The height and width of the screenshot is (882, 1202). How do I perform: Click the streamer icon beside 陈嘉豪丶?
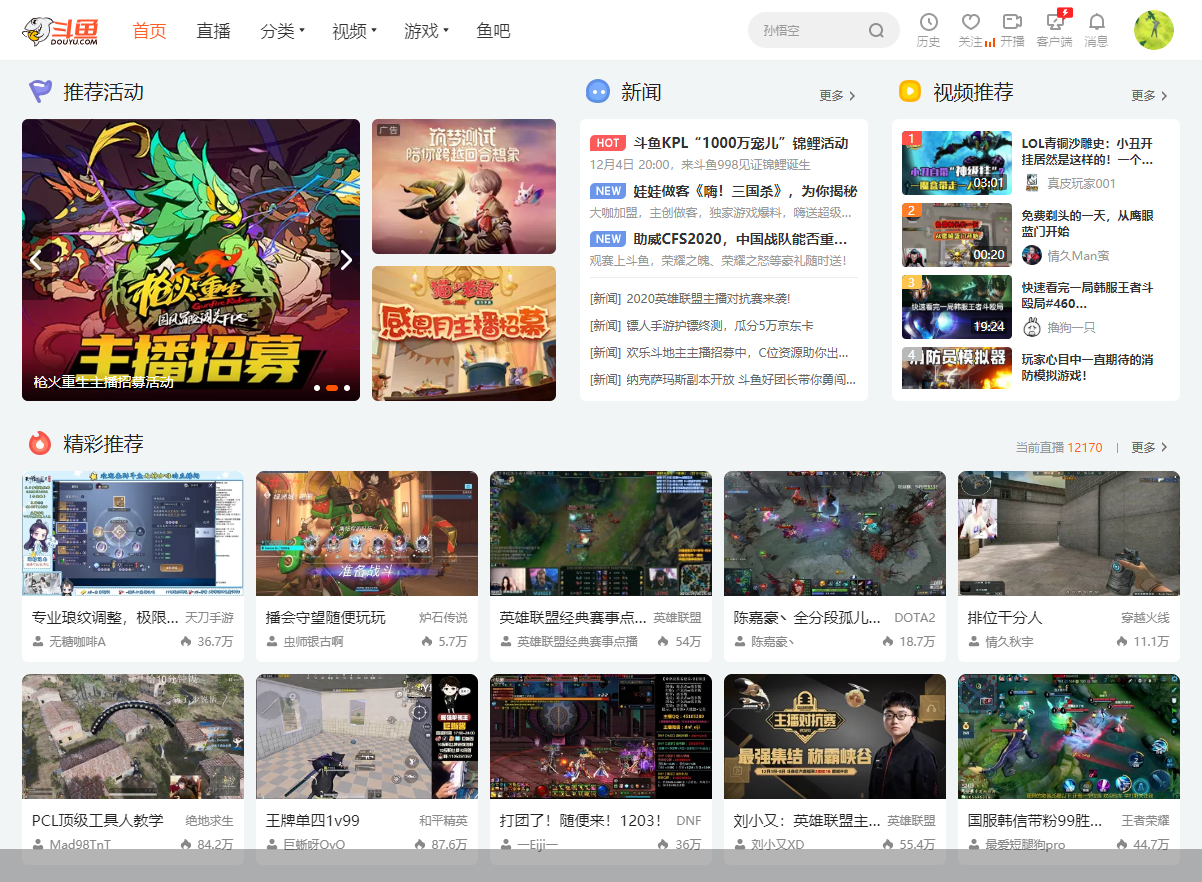740,641
